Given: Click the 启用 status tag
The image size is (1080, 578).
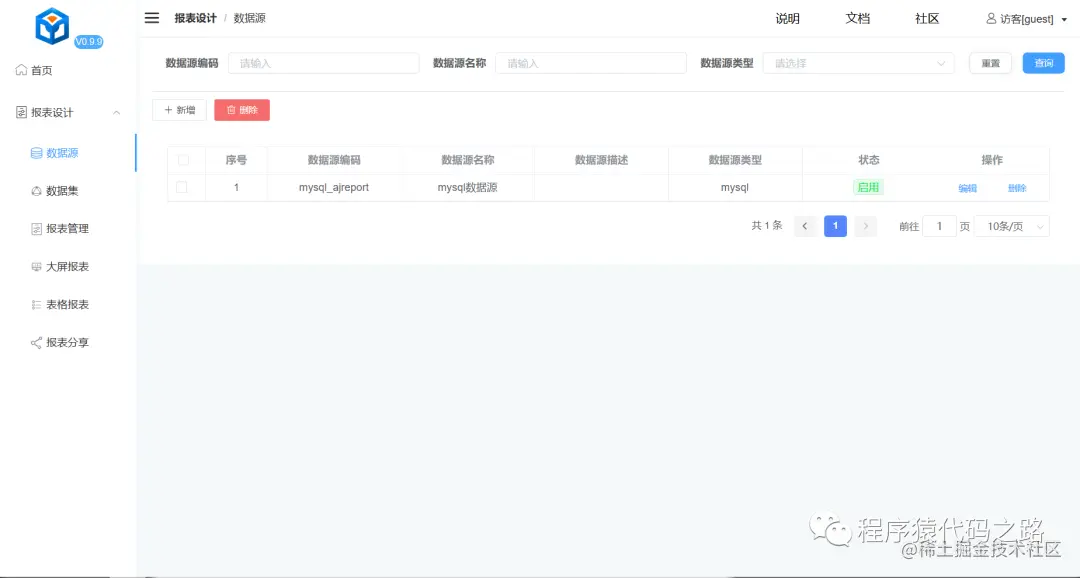Looking at the screenshot, I should click(x=869, y=187).
